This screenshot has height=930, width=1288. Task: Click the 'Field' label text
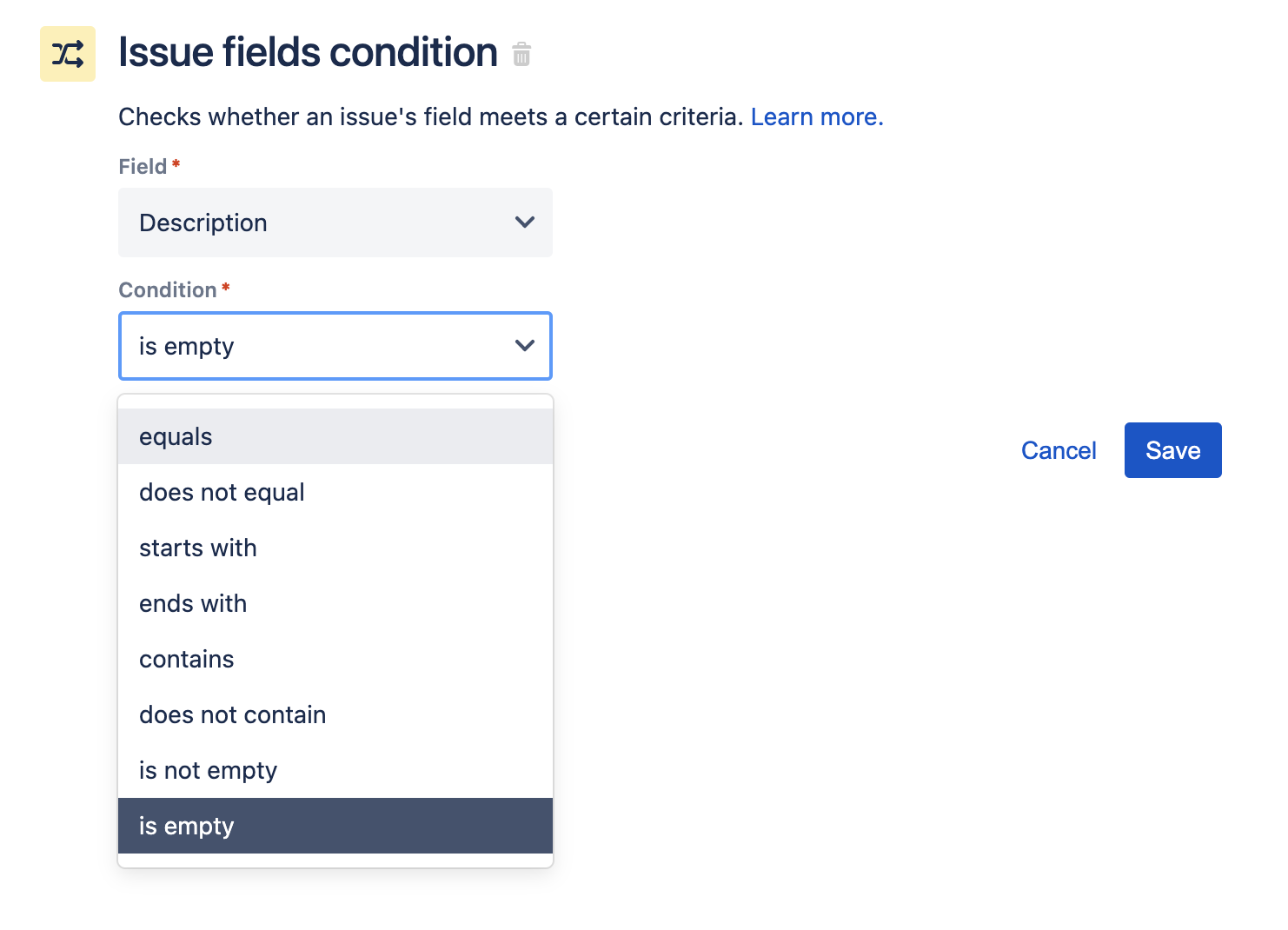click(x=143, y=166)
